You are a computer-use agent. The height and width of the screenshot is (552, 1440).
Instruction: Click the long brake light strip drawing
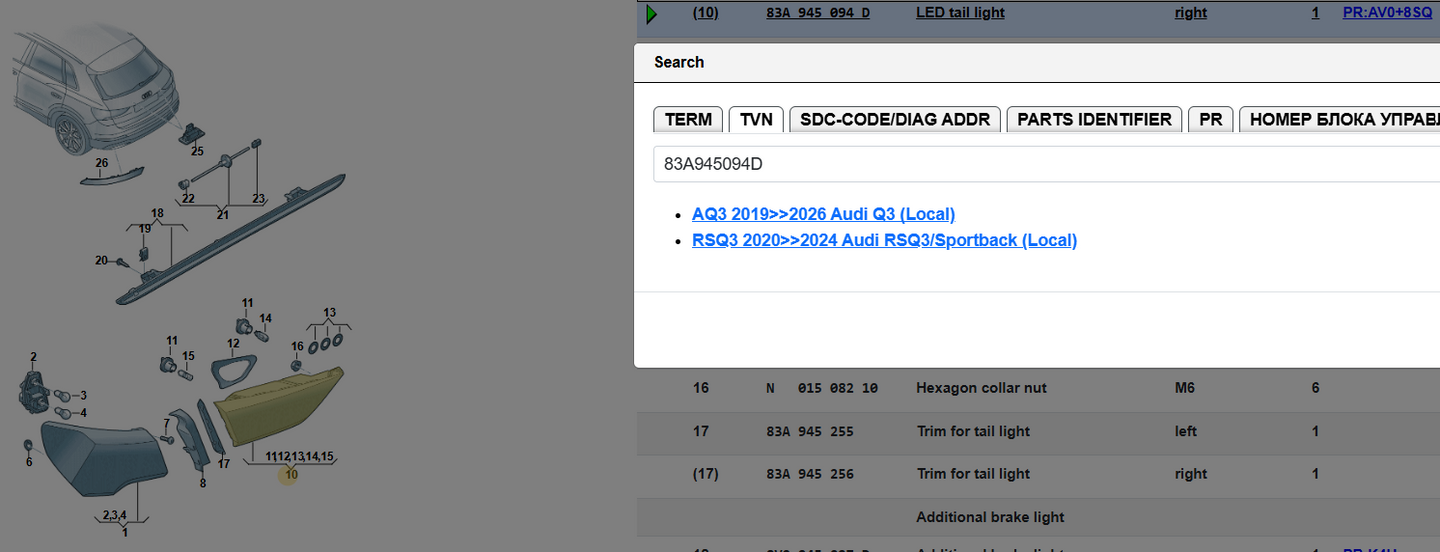point(230,238)
